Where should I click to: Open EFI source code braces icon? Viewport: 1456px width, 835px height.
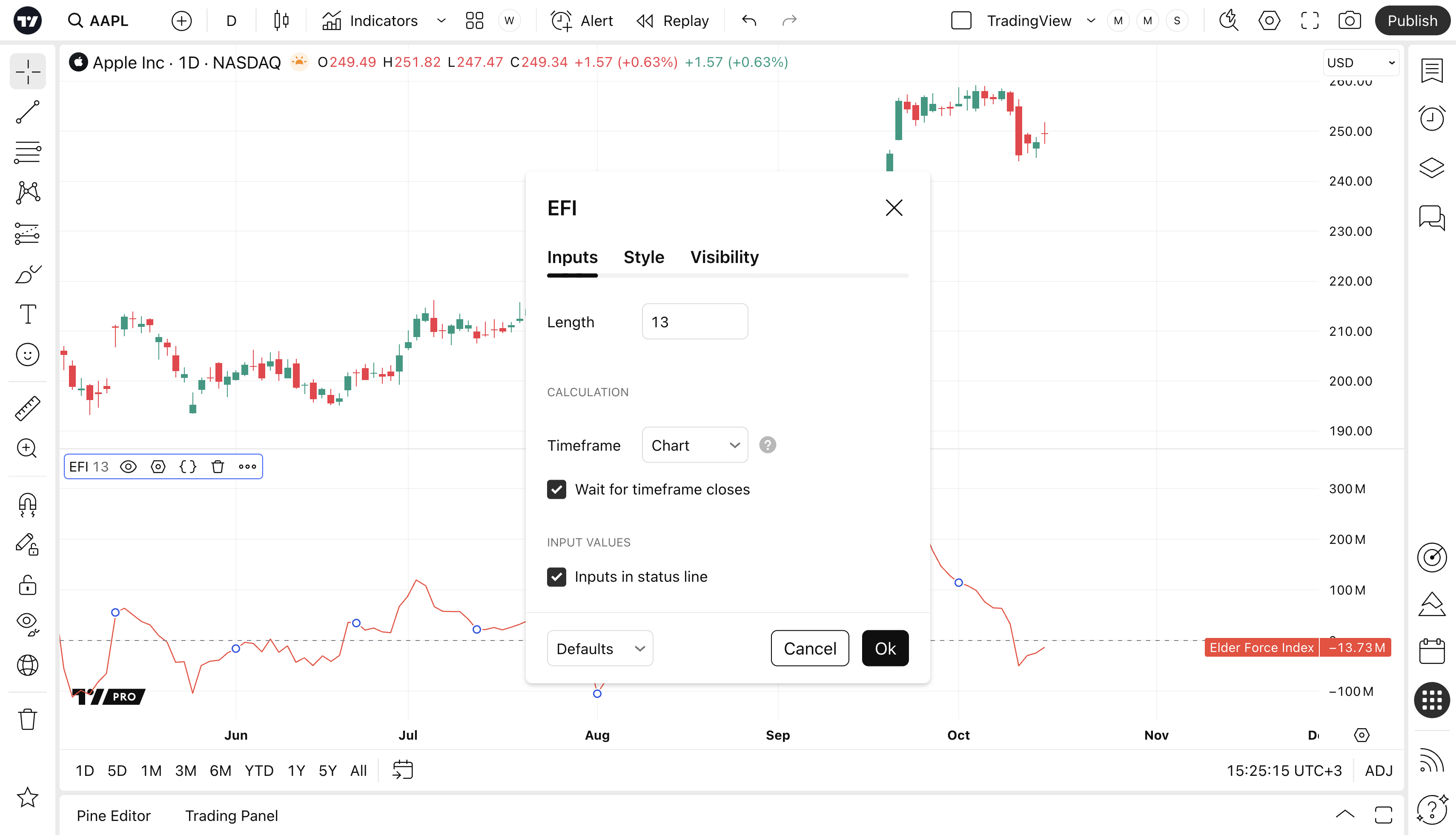tap(188, 467)
